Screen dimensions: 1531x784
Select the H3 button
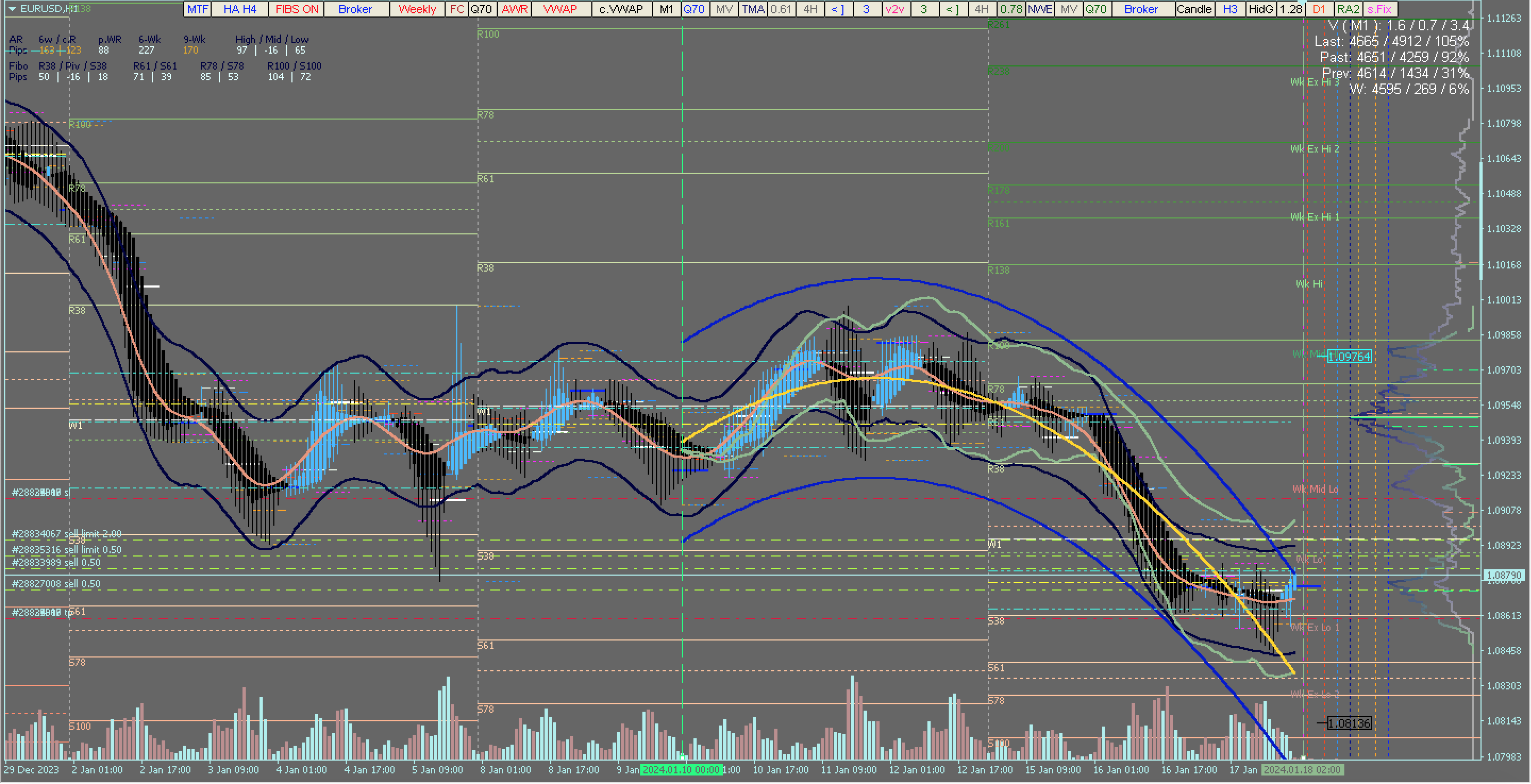point(1230,9)
